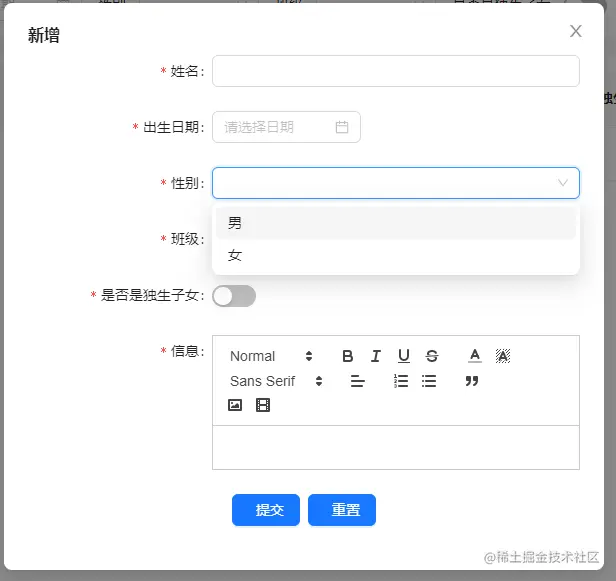616x581 pixels.
Task: Focus the 信息 rich text editing area
Action: coord(396,447)
